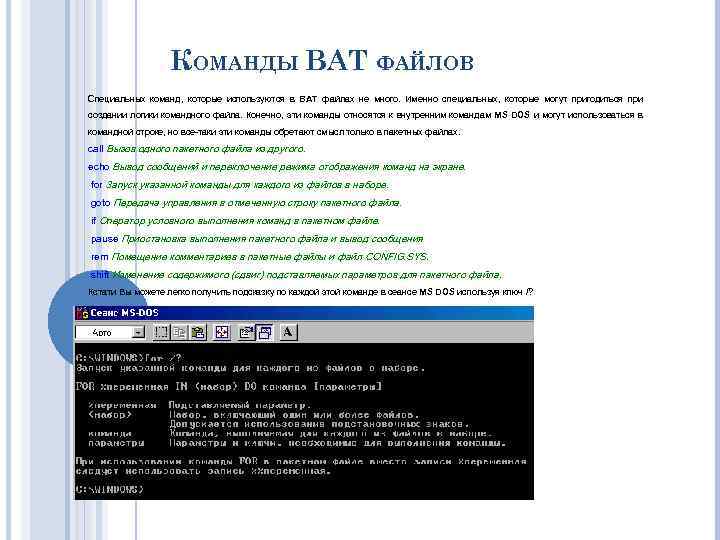Click the description 'Вызов одного пакетного файла из другого'

(x=206, y=149)
